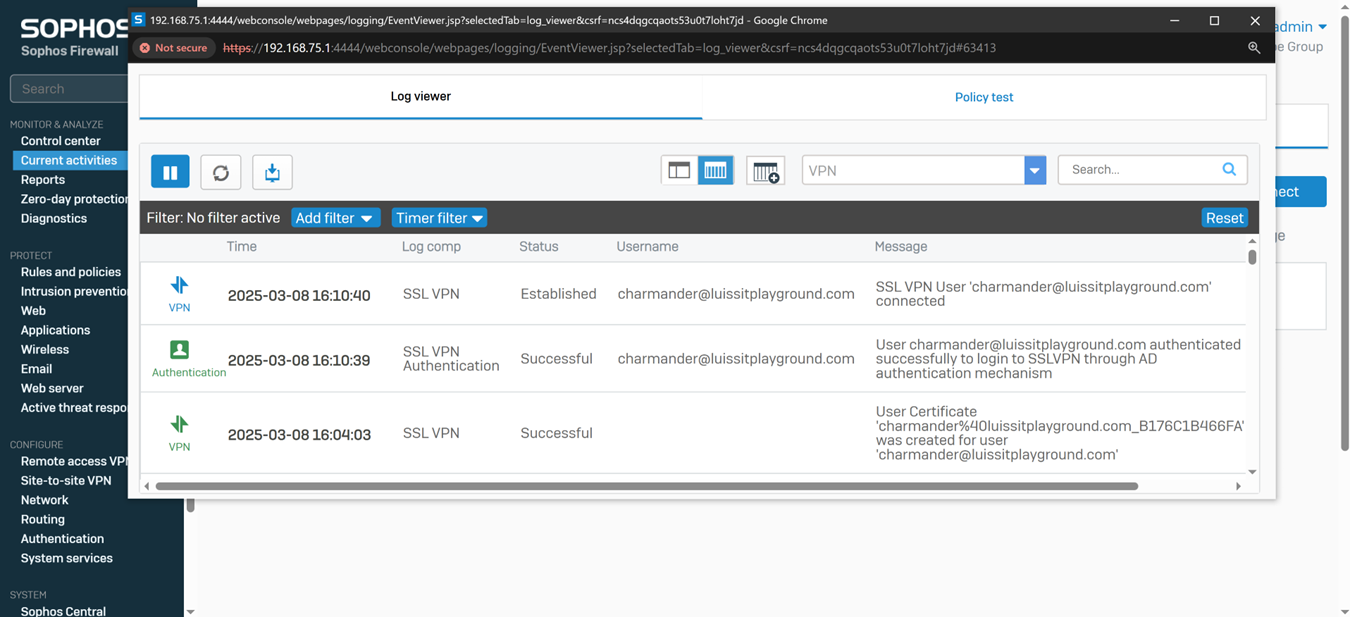The image size is (1350, 617).
Task: Click the Log comp column header
Action: point(431,246)
